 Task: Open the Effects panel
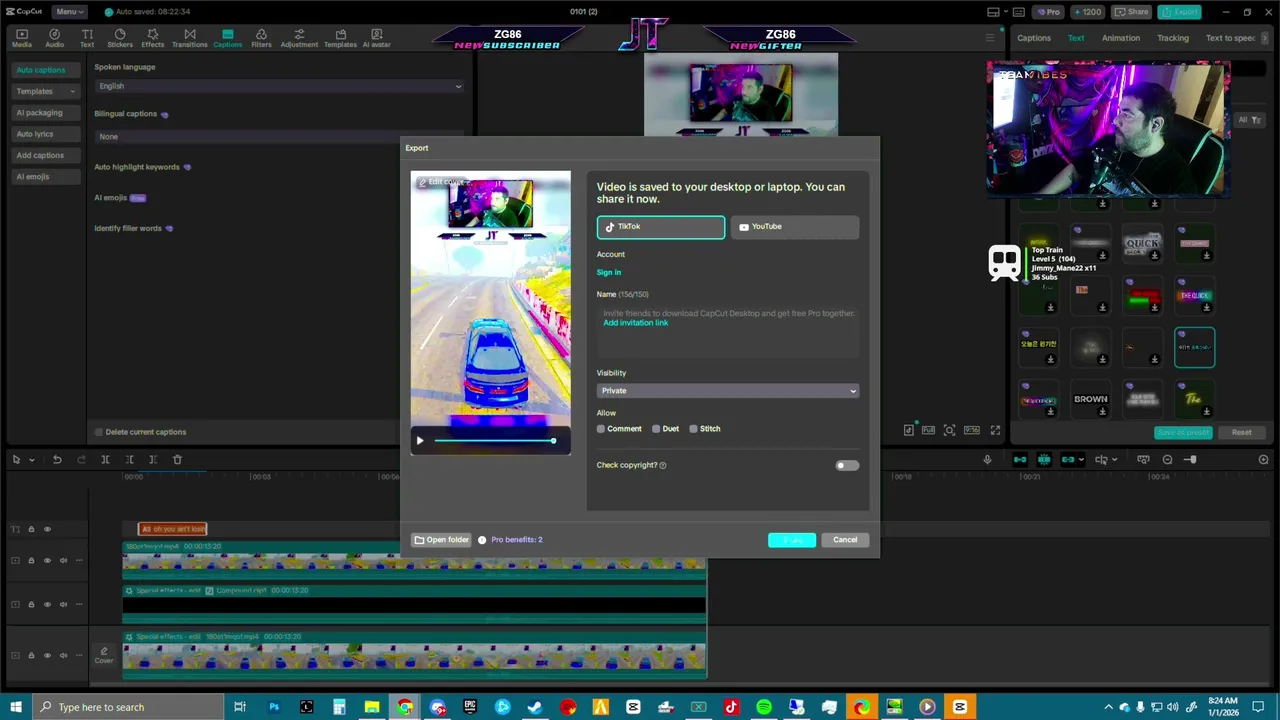(x=152, y=38)
